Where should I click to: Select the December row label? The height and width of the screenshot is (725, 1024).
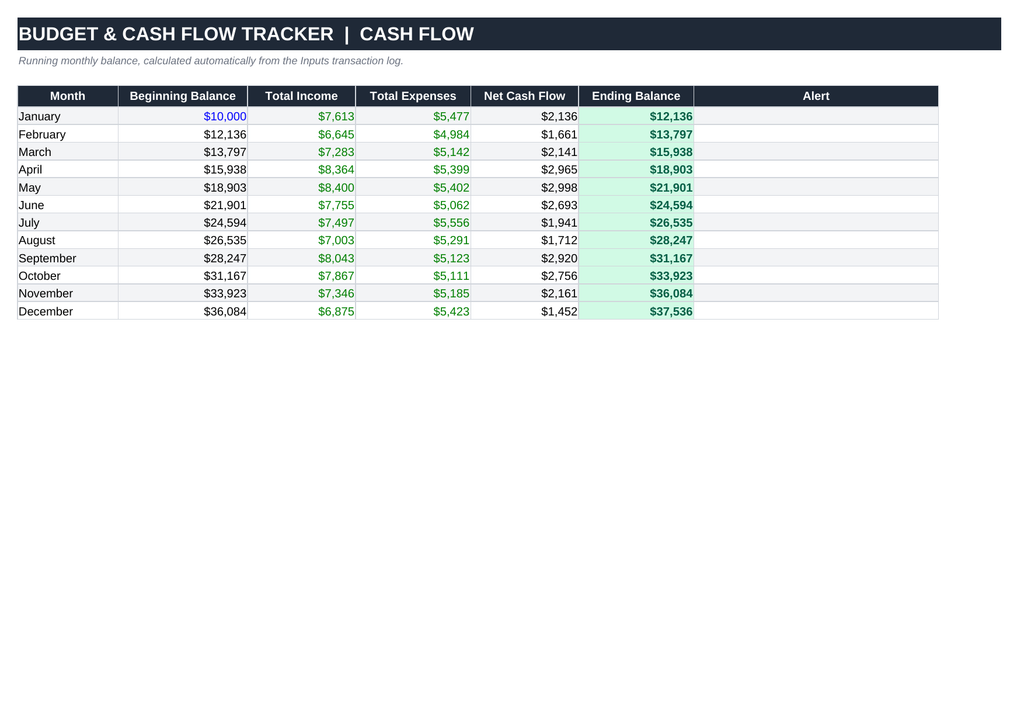68,312
